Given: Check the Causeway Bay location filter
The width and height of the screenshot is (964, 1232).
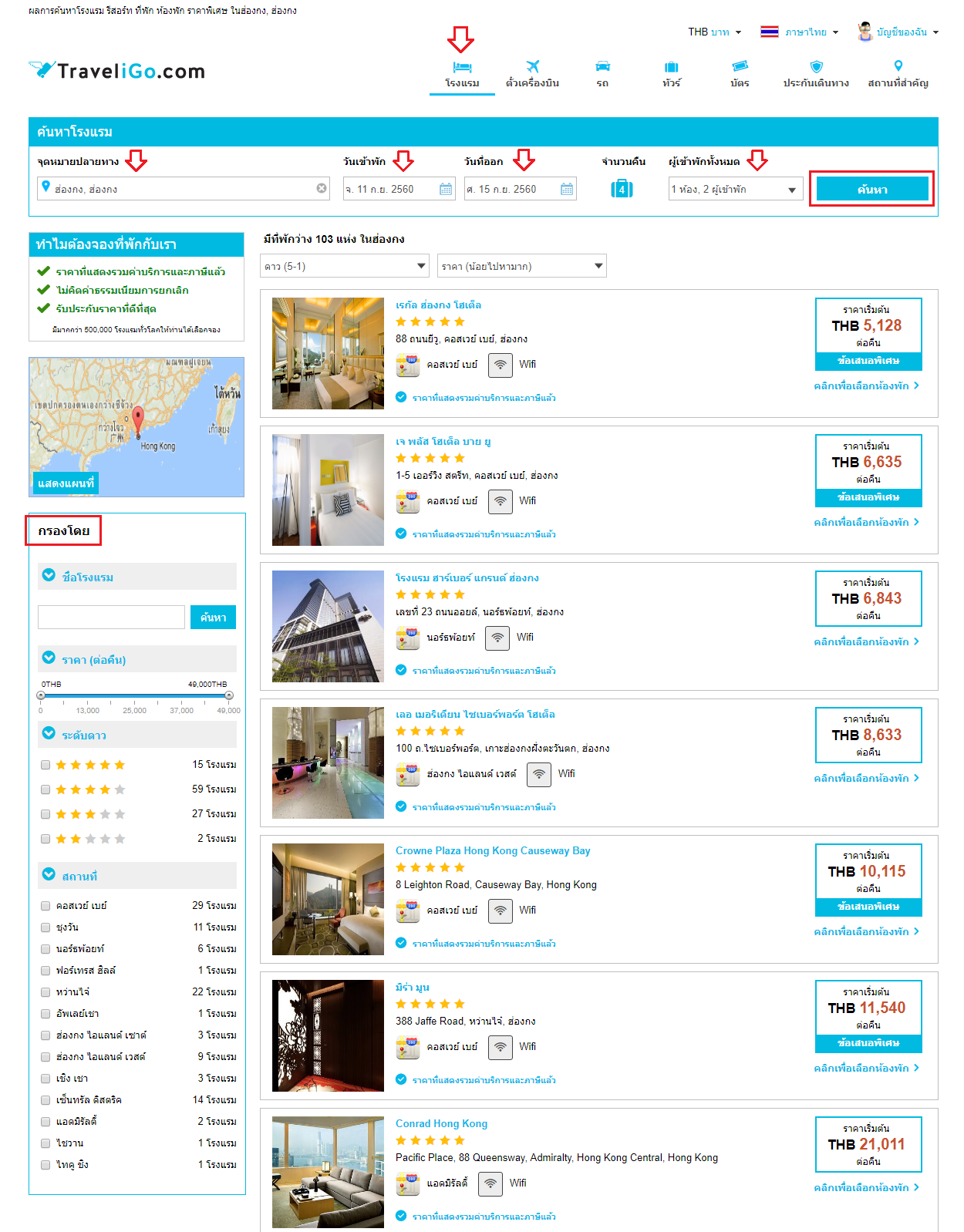Looking at the screenshot, I should [x=46, y=906].
